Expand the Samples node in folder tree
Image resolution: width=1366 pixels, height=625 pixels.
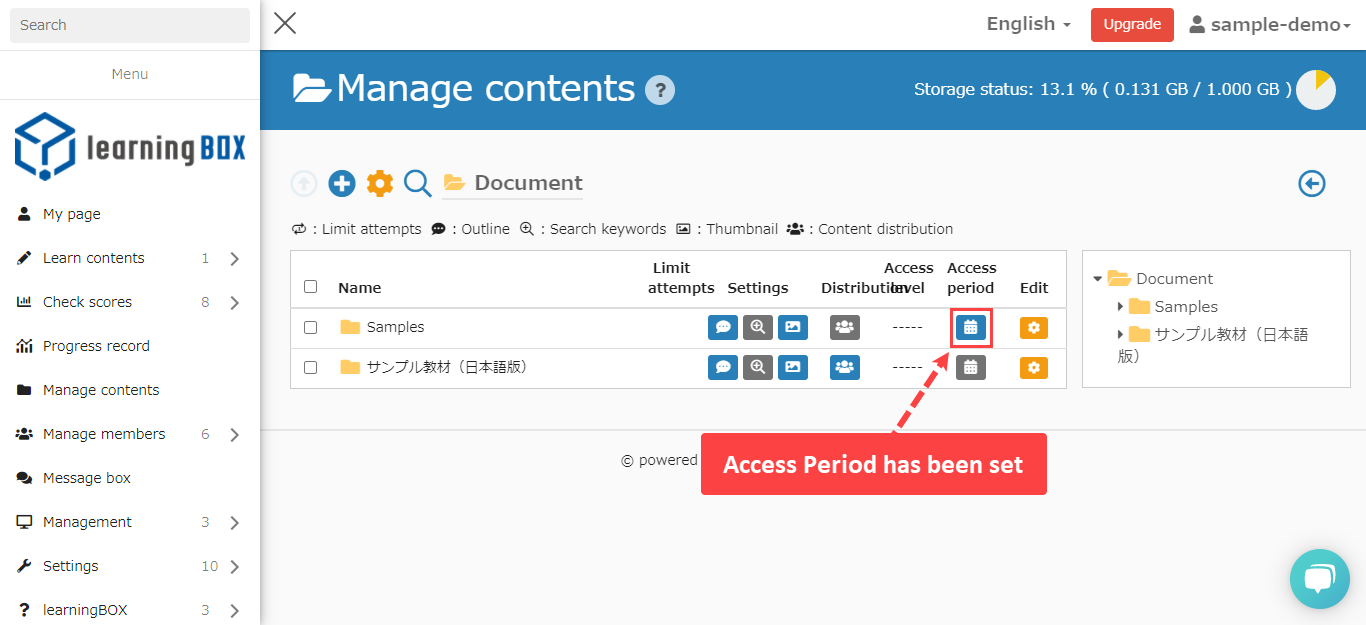click(x=1120, y=307)
